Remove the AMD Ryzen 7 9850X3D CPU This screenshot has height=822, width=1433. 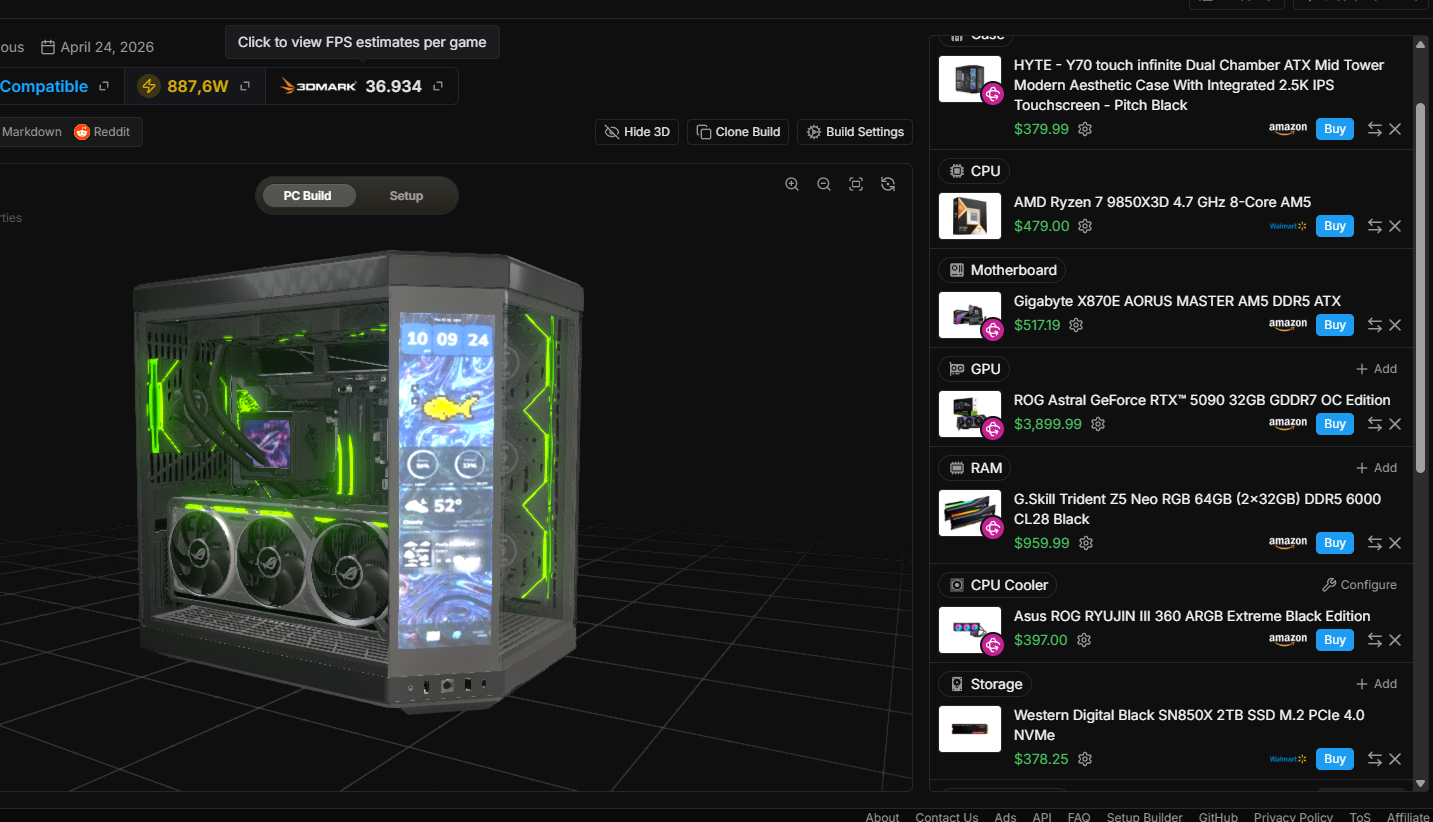pyautogui.click(x=1395, y=226)
